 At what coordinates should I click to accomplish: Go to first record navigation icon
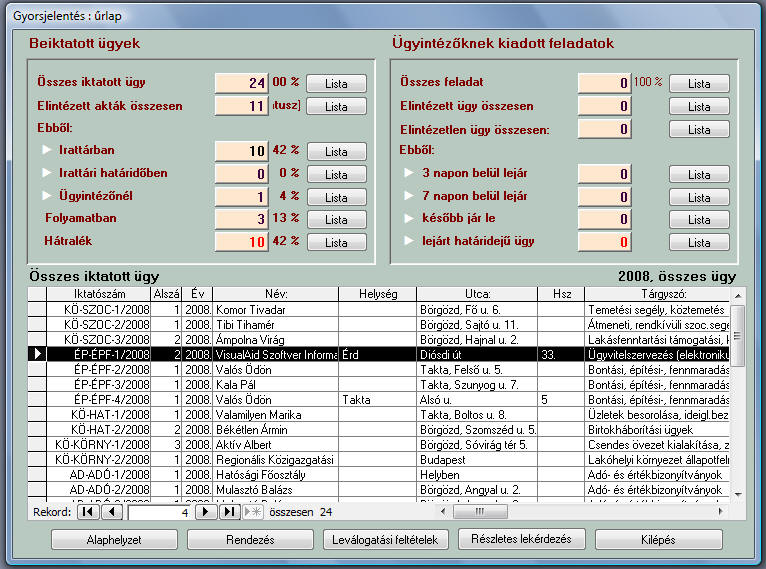coord(88,512)
